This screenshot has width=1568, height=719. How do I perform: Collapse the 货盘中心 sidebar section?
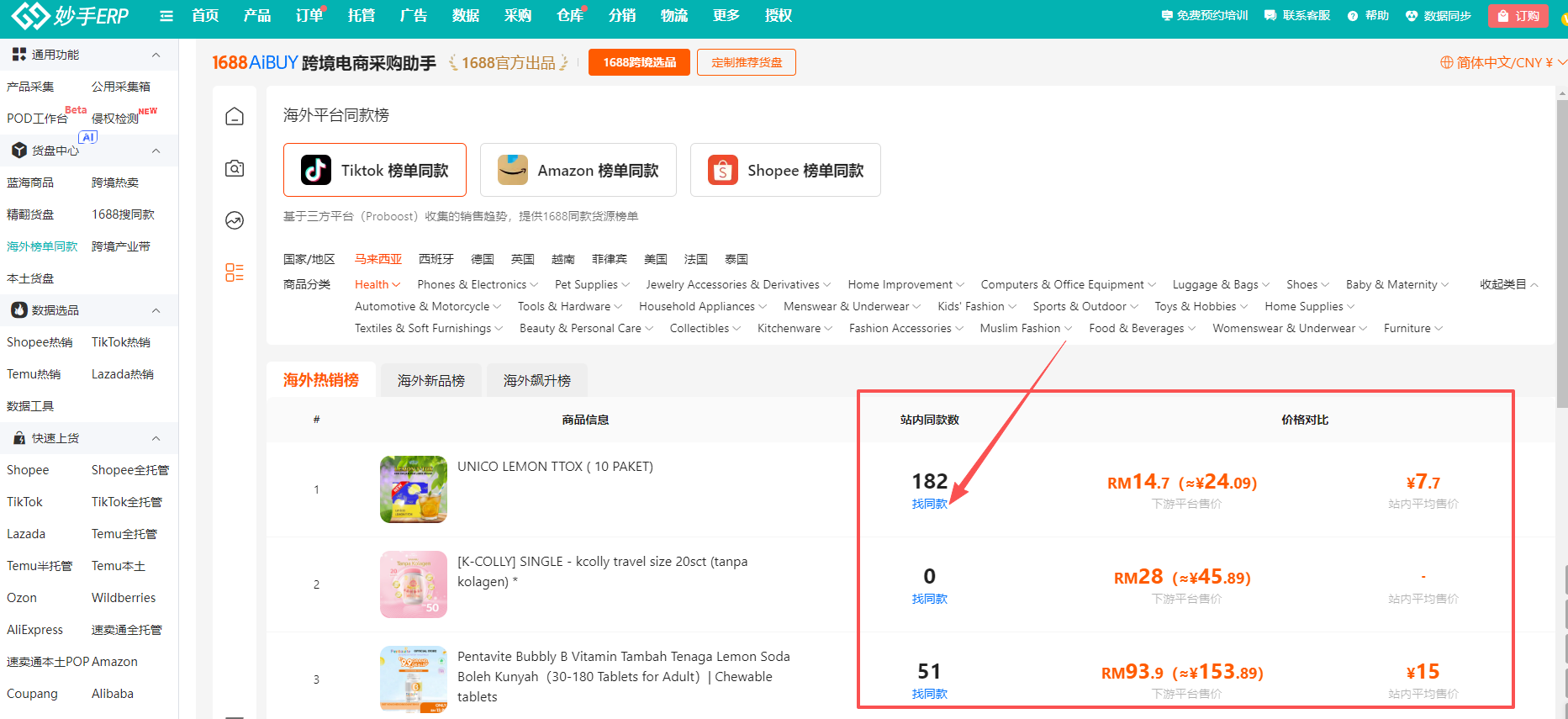[156, 151]
